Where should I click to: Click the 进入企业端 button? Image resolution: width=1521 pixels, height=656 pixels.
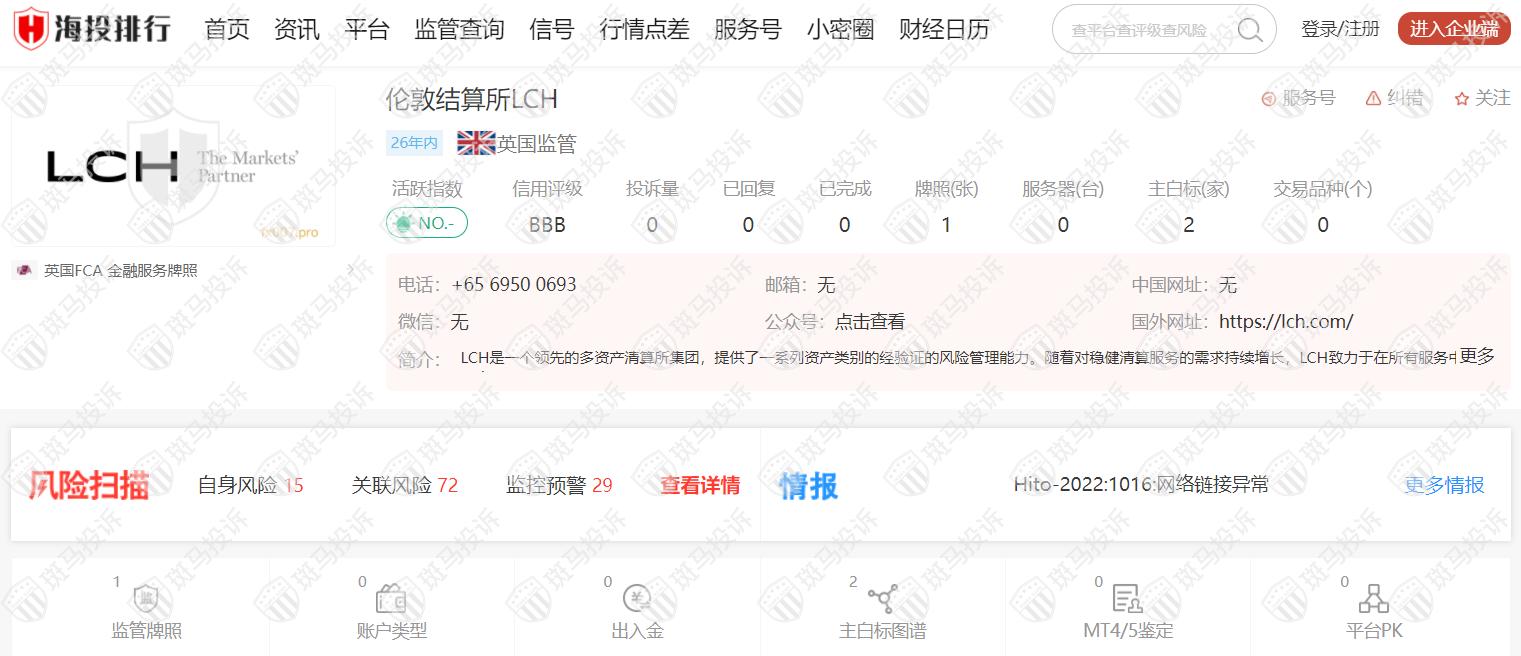(x=1453, y=30)
